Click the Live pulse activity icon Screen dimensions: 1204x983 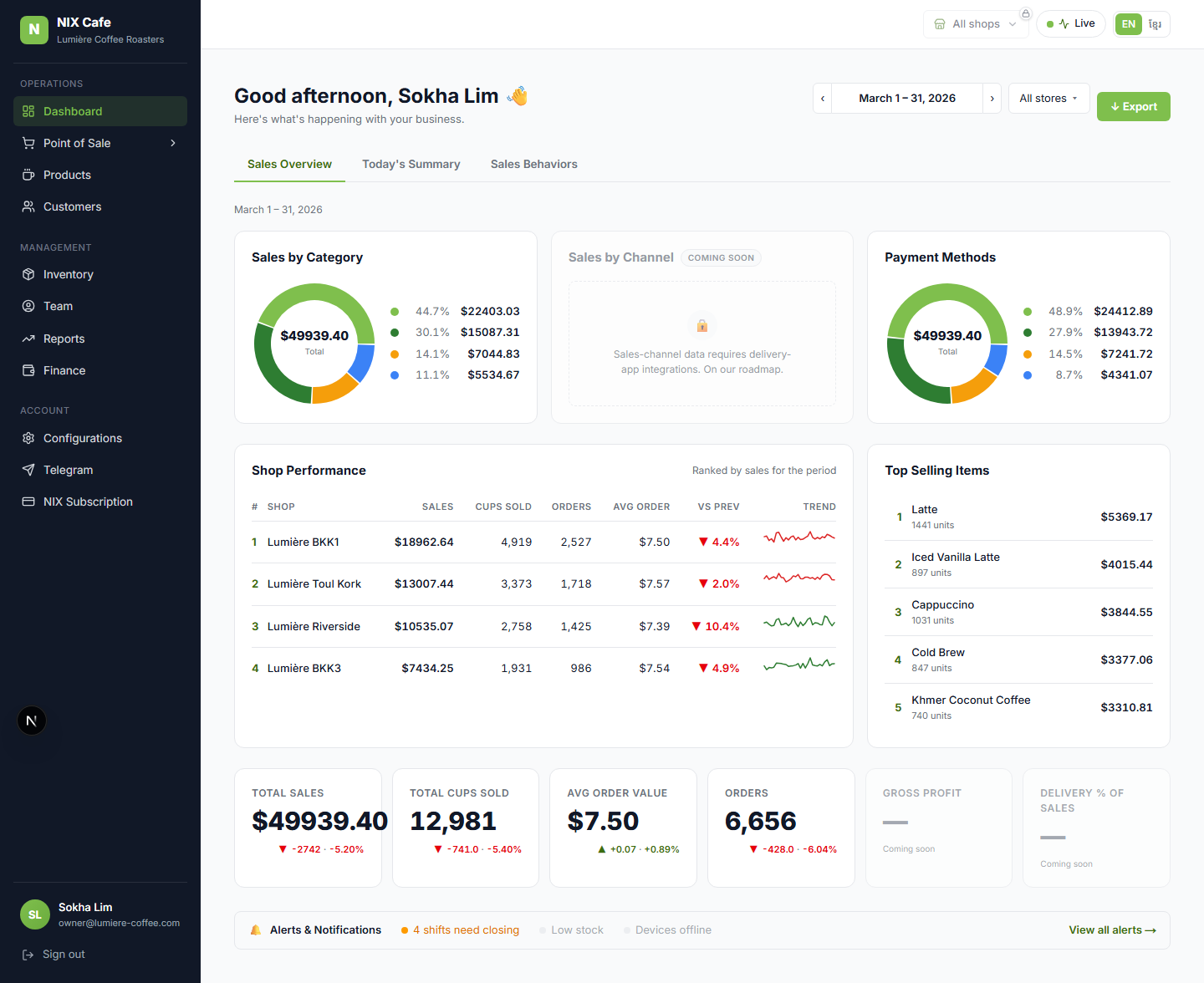click(1064, 23)
